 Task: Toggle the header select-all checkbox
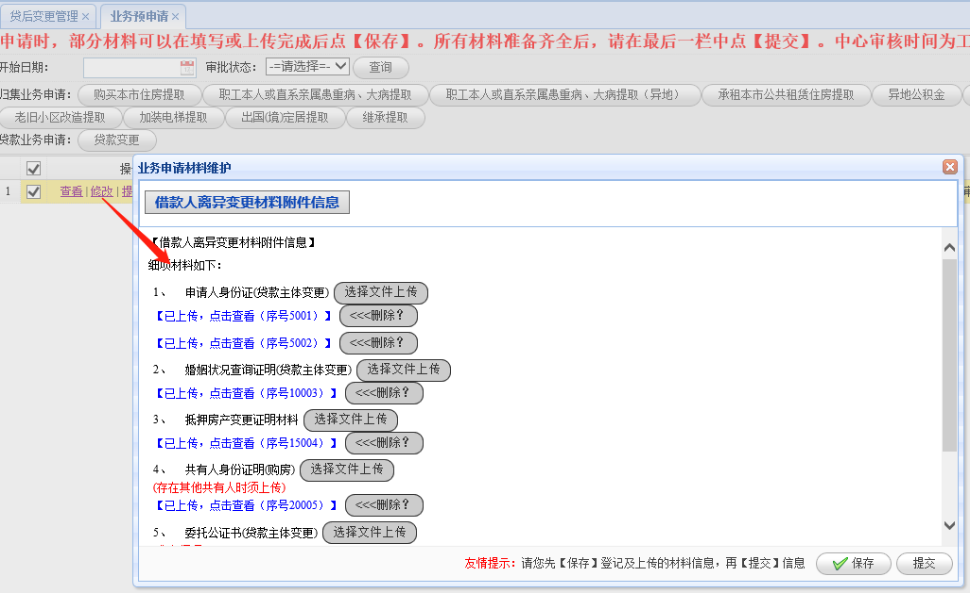[x=33, y=169]
